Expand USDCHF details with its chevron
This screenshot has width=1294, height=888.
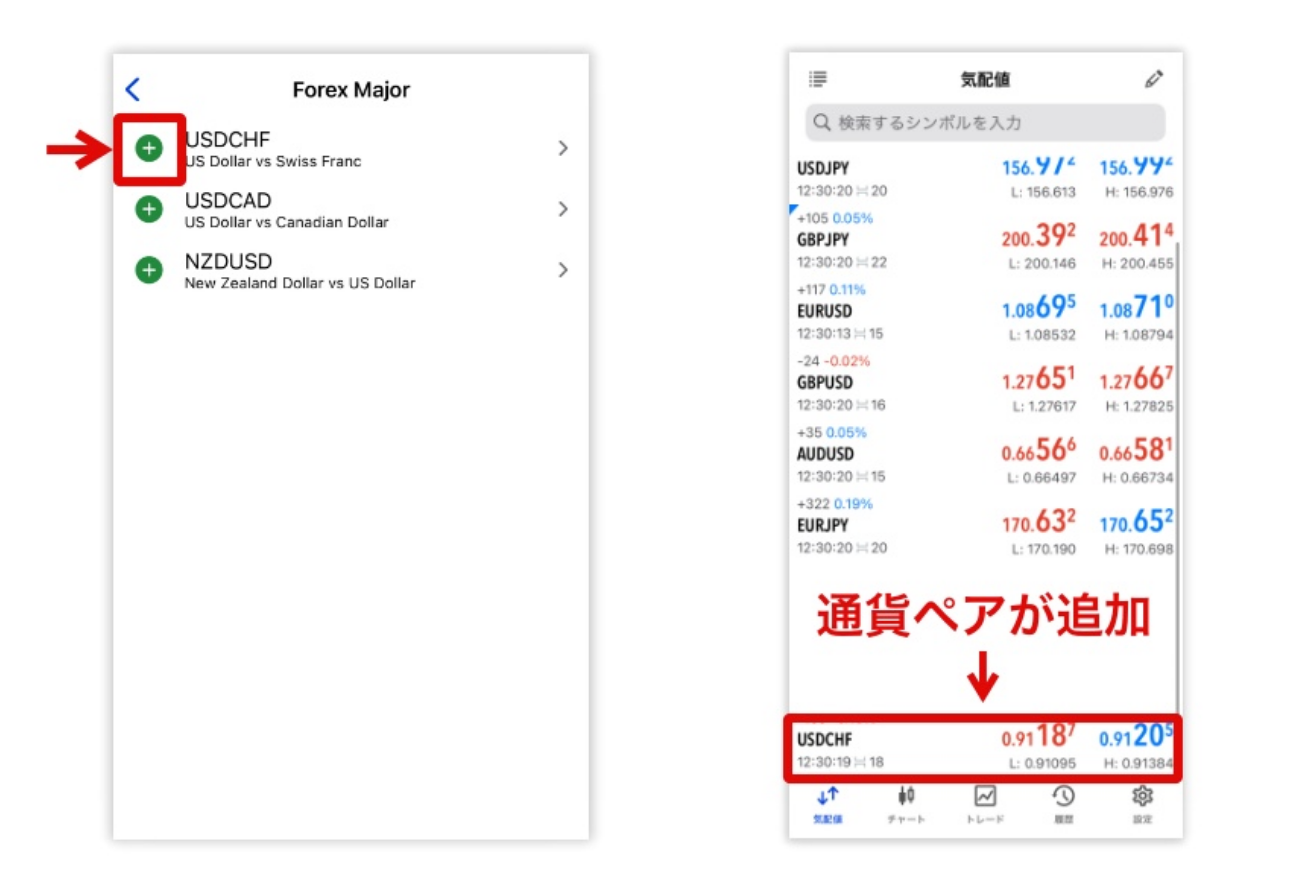[562, 148]
